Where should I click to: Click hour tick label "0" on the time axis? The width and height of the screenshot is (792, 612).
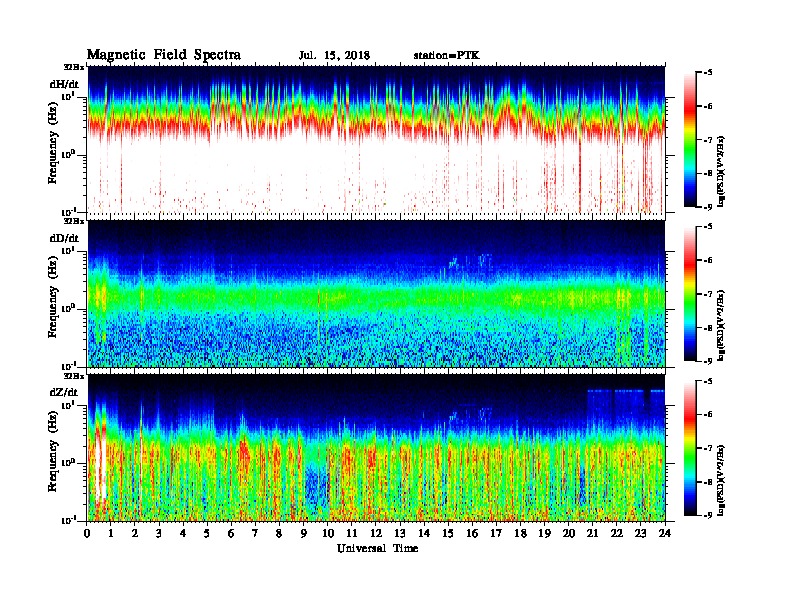point(87,533)
